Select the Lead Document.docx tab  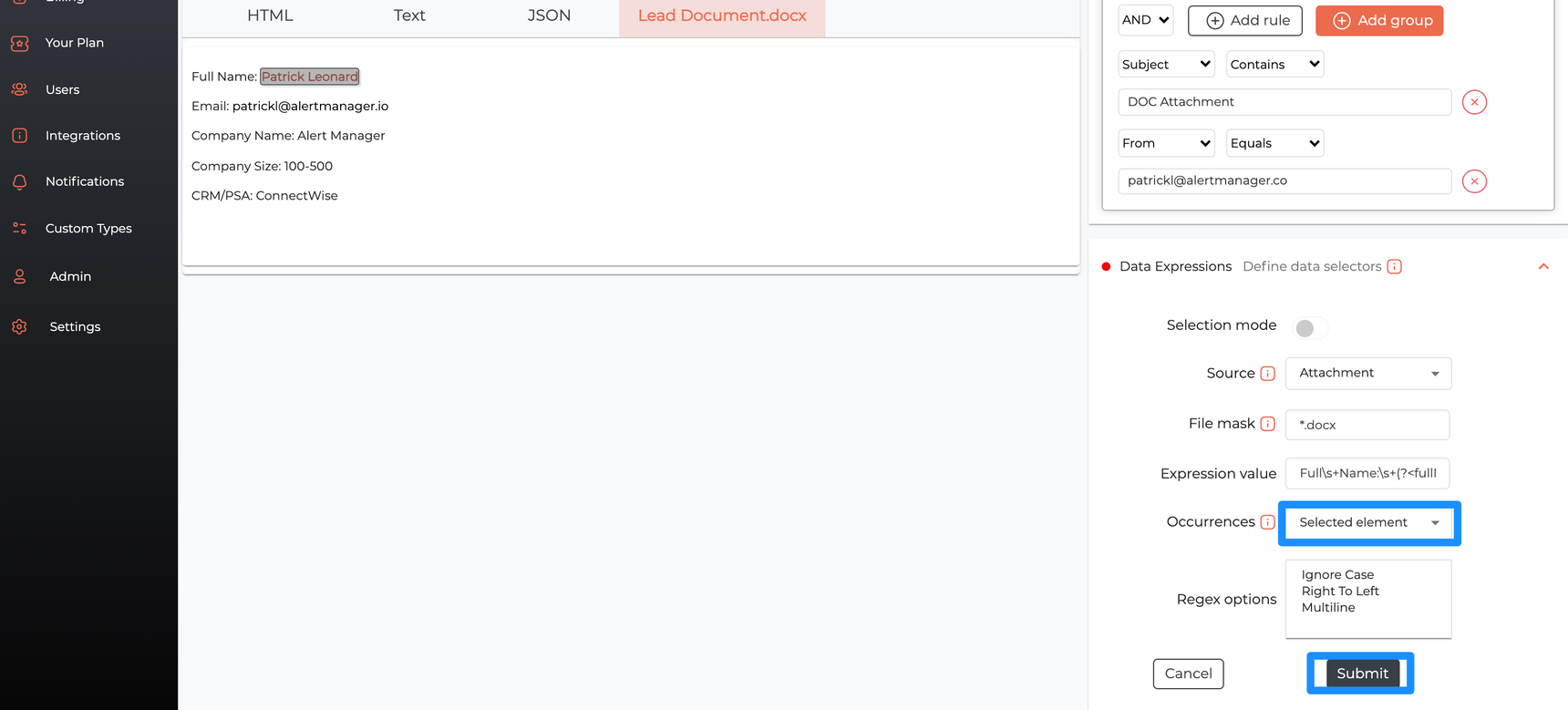tap(722, 16)
